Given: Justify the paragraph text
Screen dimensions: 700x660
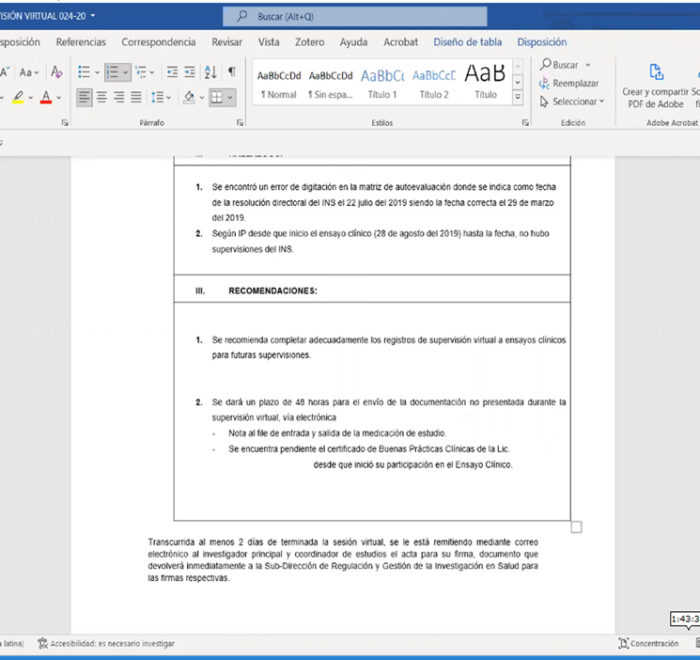Looking at the screenshot, I should tap(136, 97).
